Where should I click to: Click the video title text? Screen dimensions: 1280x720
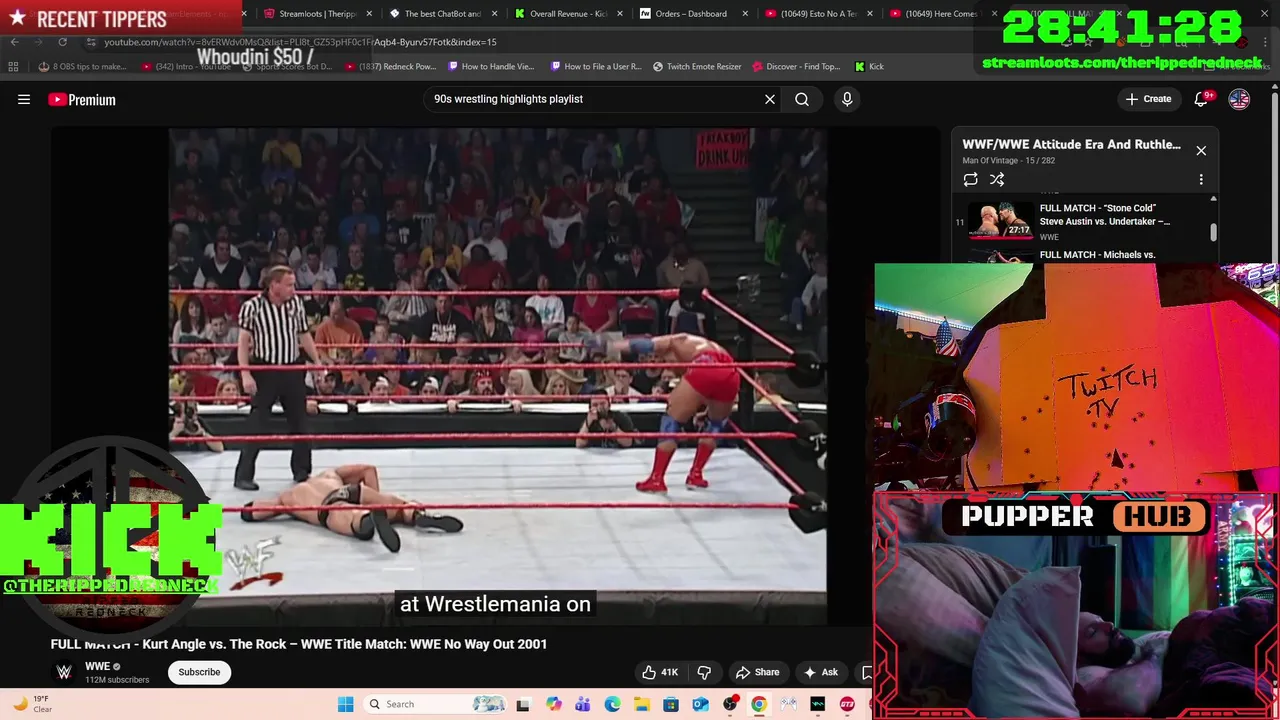pos(299,644)
